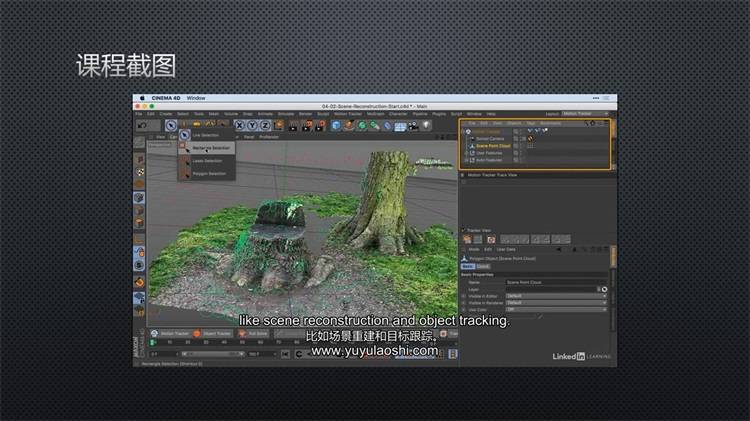750x421 pixels.
Task: Choose Rectangle Selection from the dropdown
Action: (207, 148)
